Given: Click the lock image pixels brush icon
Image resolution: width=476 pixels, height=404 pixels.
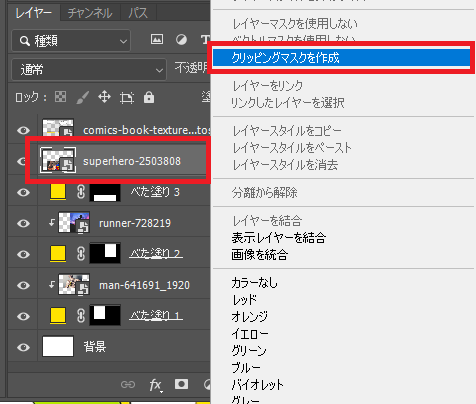Looking at the screenshot, I should point(82,98).
